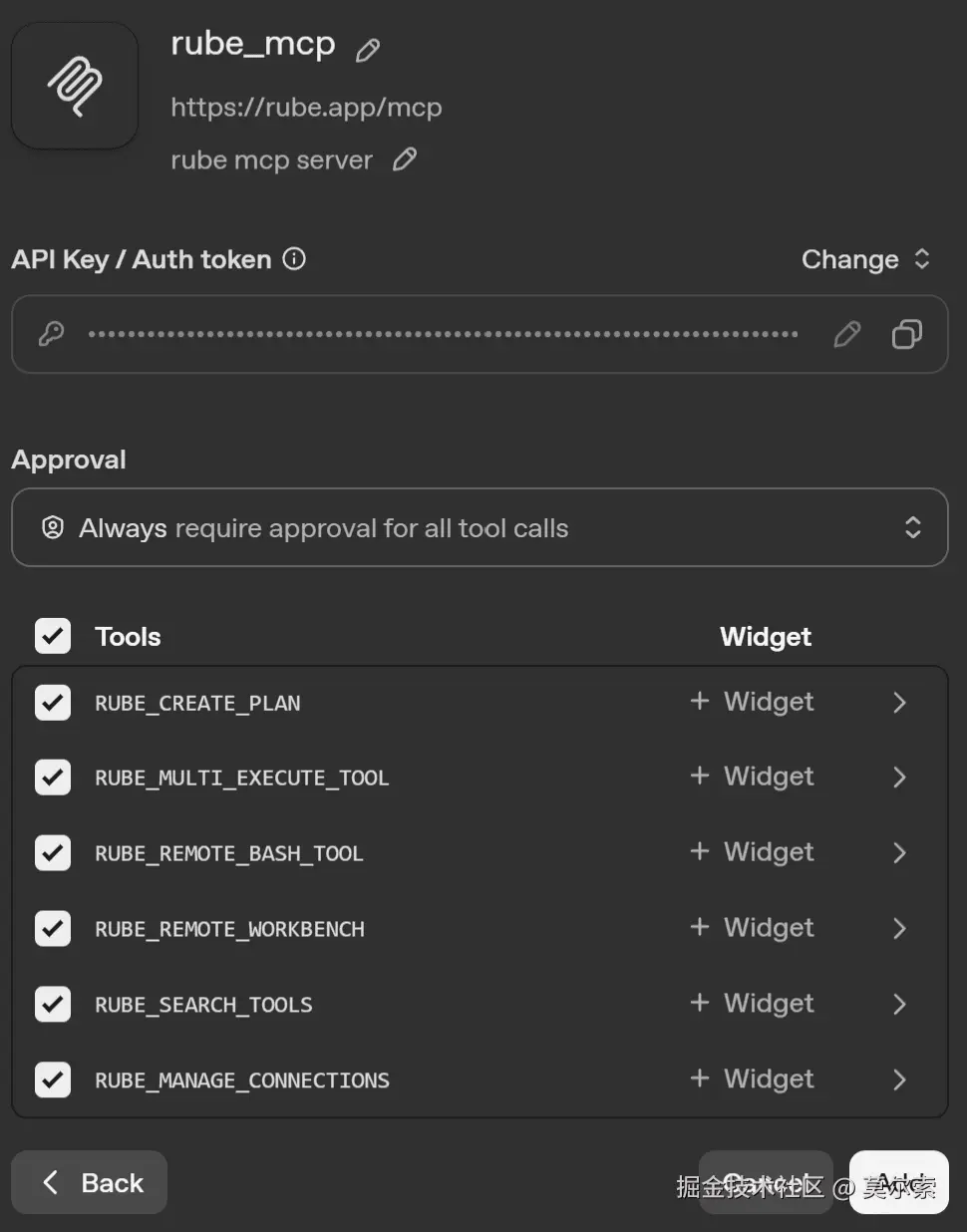Add widget for RUBE_SEARCH_TOOLS

753,1004
